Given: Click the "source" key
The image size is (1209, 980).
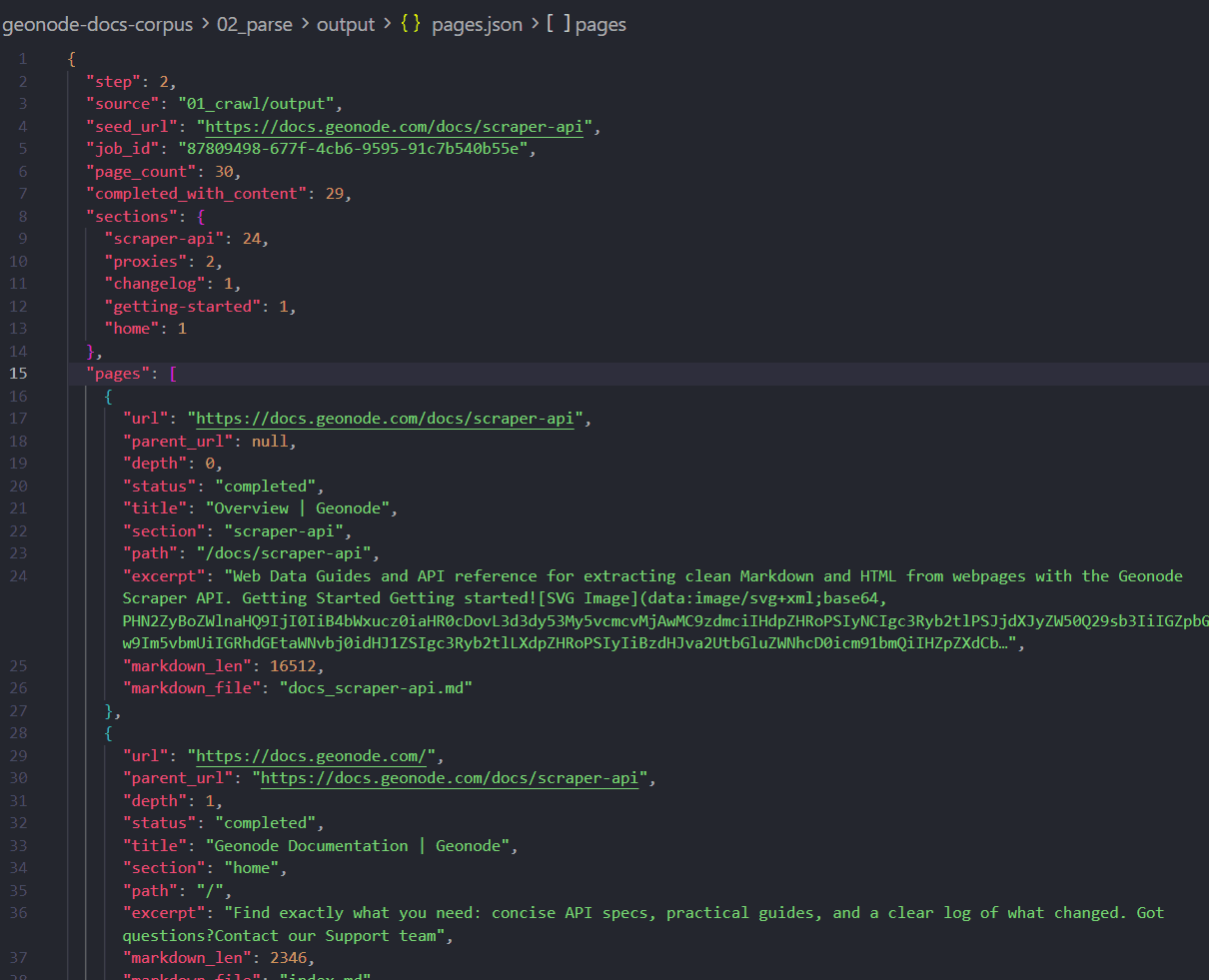Looking at the screenshot, I should click(122, 104).
